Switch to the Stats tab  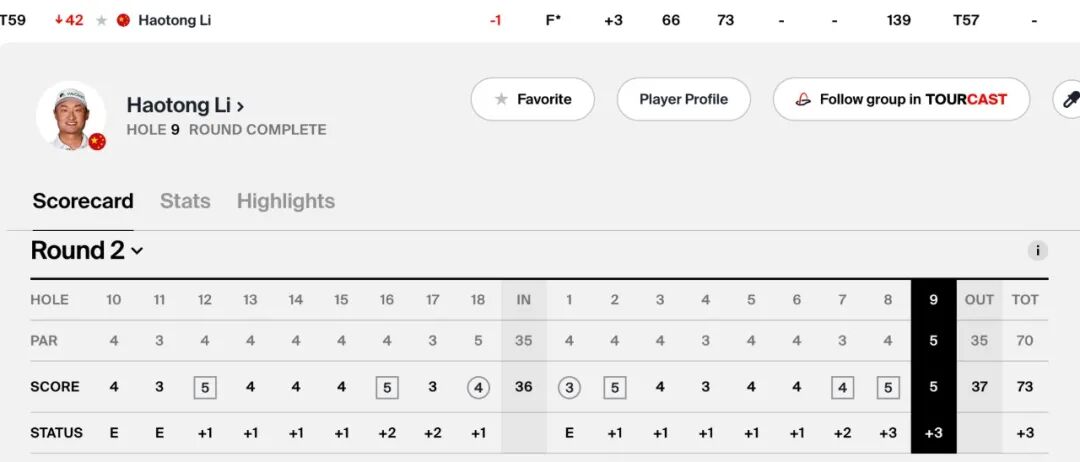click(185, 201)
